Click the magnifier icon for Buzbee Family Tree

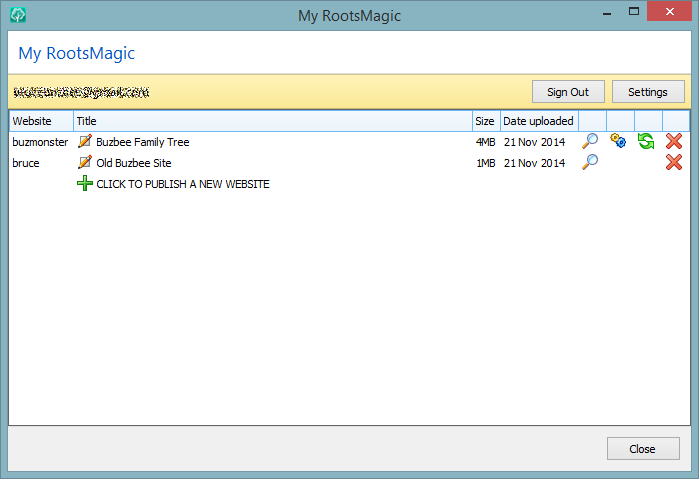(590, 141)
